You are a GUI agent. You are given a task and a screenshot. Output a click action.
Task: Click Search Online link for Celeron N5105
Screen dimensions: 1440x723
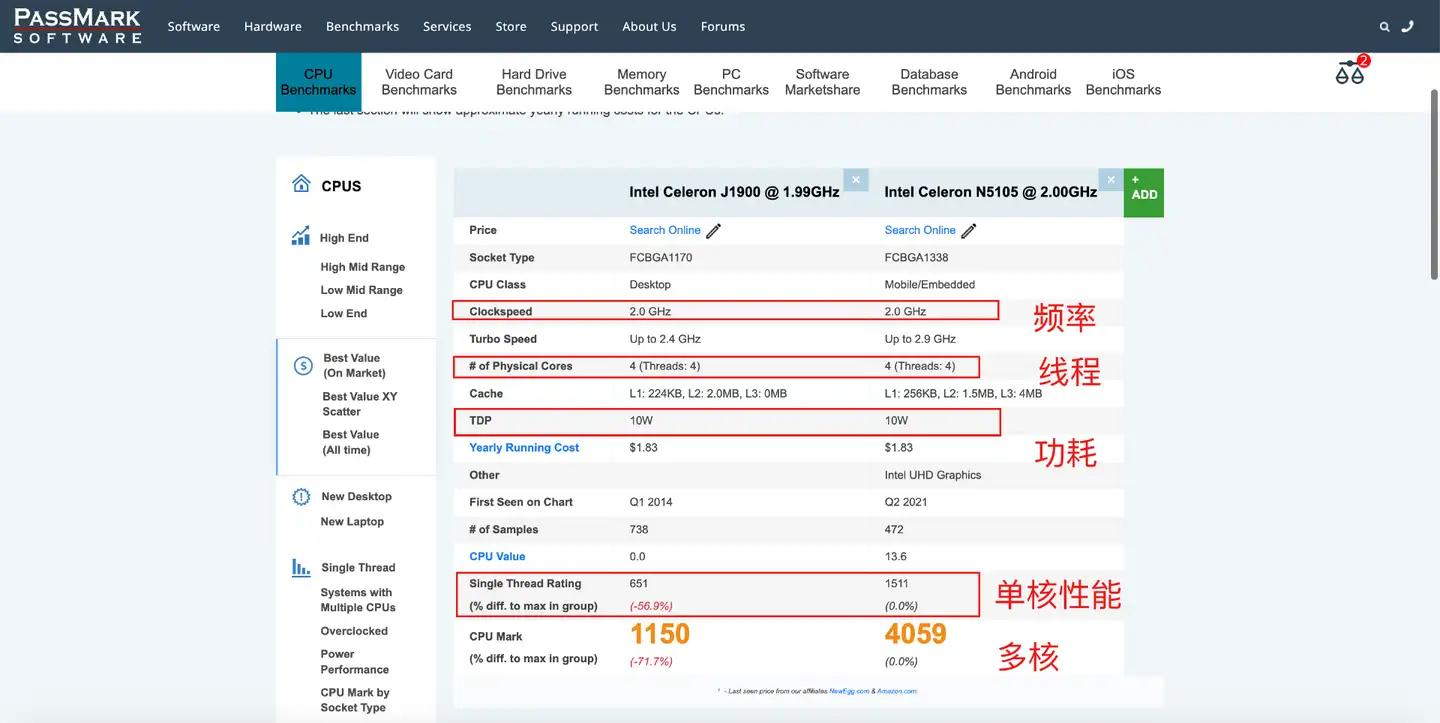920,230
